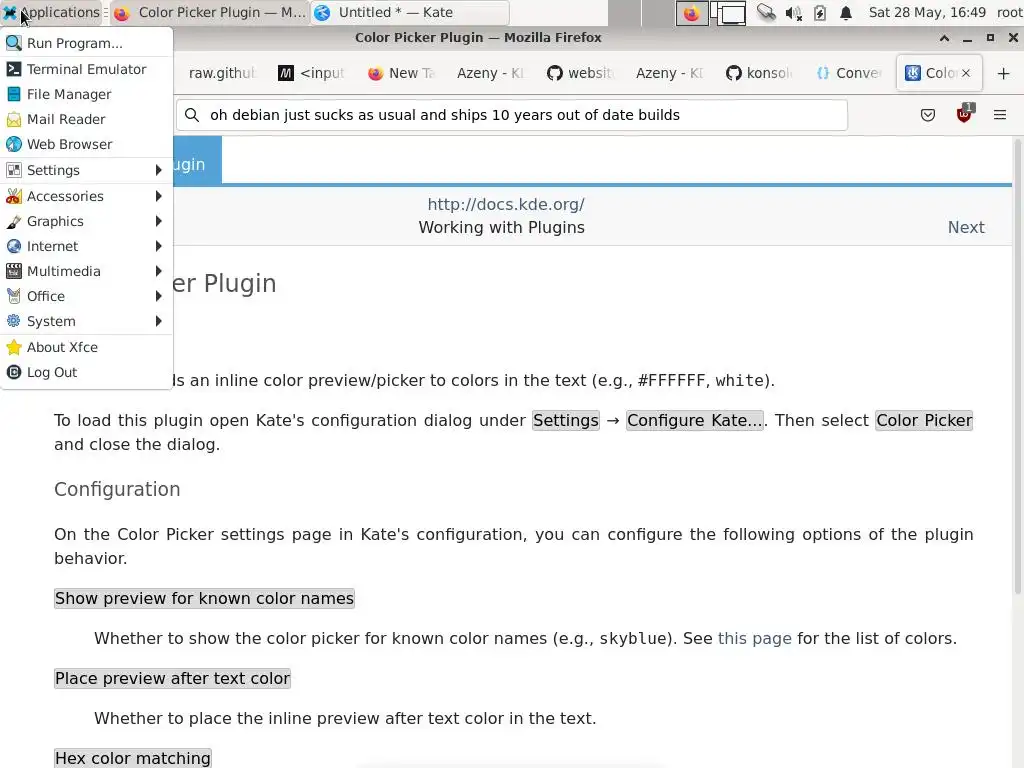This screenshot has height=768, width=1024.
Task: Switch to the GitHub website tab
Action: [580, 73]
